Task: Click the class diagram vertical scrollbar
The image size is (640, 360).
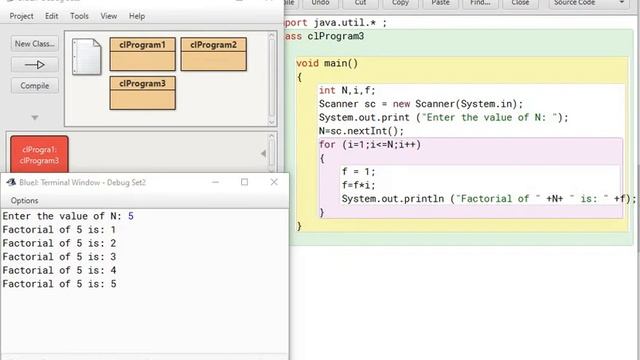Action: pos(272,79)
